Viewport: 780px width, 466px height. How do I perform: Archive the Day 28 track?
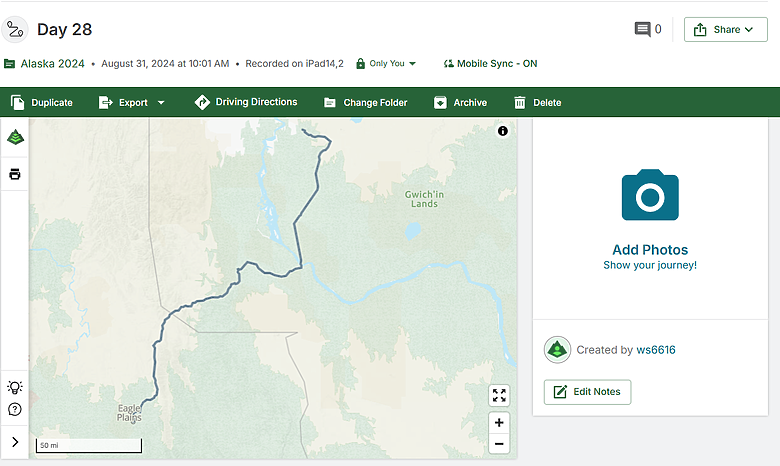(x=460, y=102)
